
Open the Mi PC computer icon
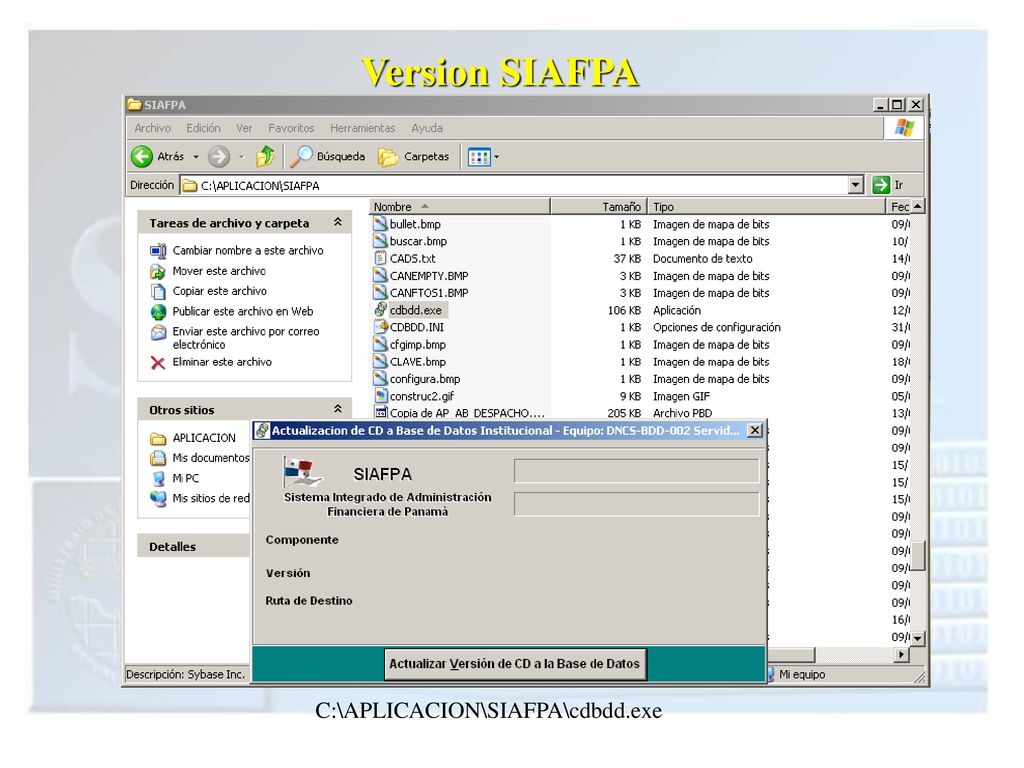158,479
